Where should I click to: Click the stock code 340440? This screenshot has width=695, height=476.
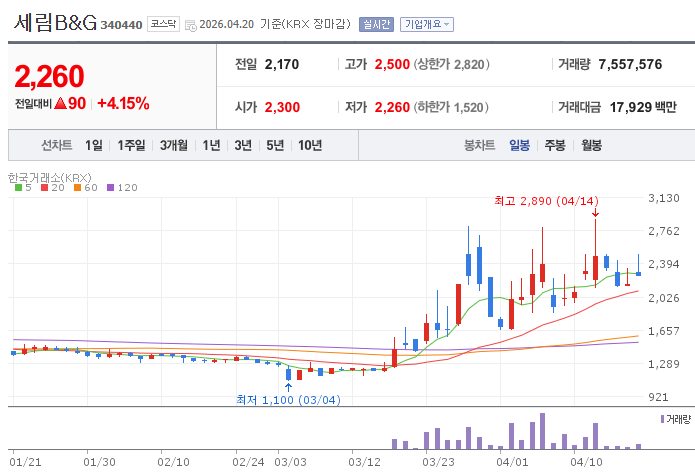point(121,25)
